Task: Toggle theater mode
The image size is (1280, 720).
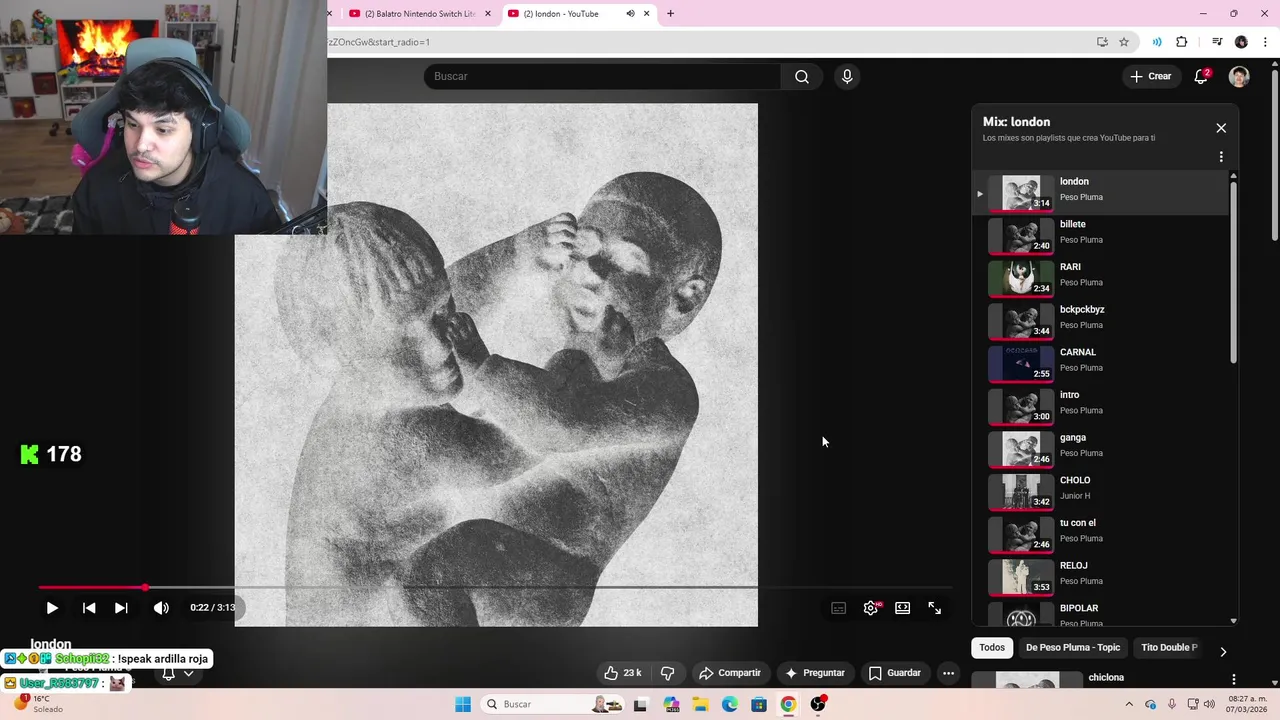Action: pyautogui.click(x=903, y=608)
